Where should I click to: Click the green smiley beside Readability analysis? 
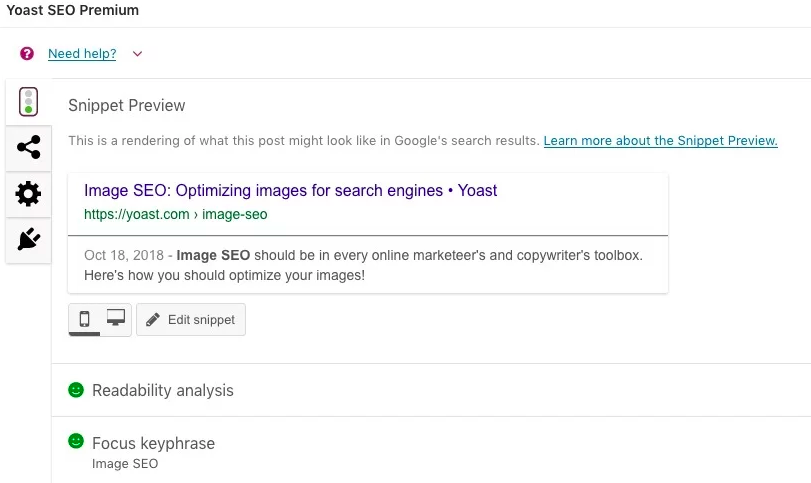[x=76, y=389]
